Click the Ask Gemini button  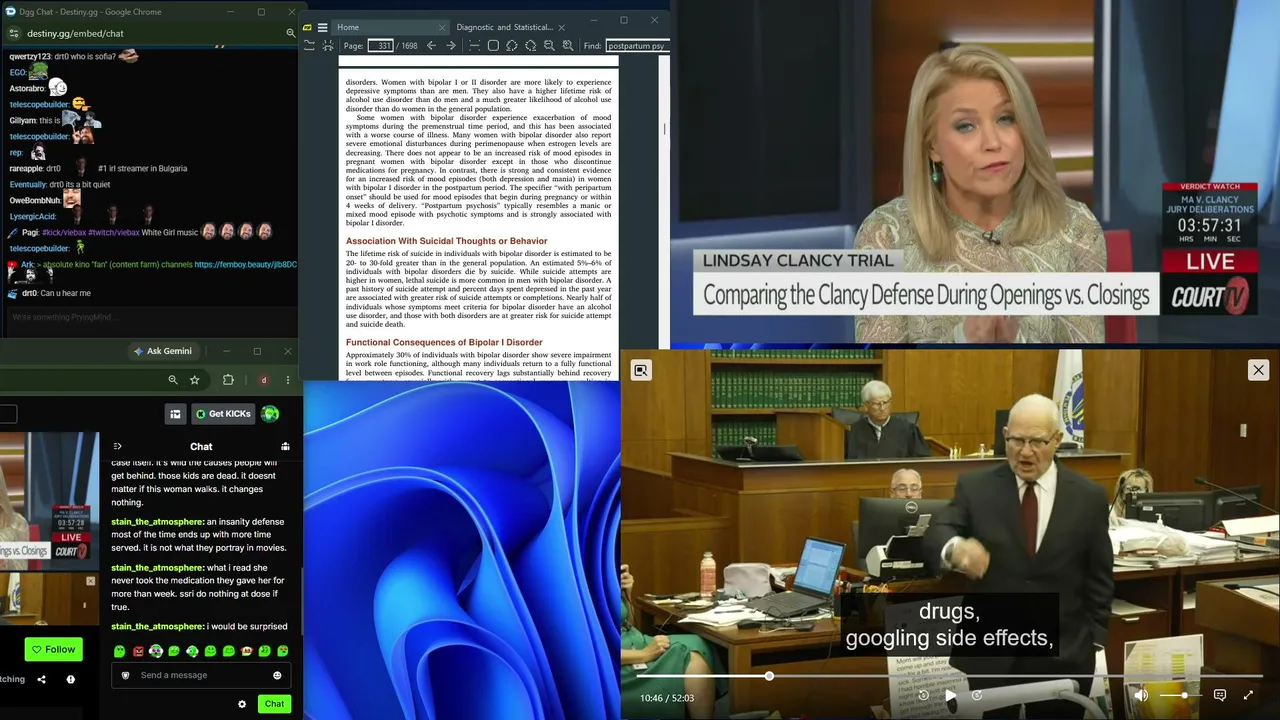(x=162, y=351)
